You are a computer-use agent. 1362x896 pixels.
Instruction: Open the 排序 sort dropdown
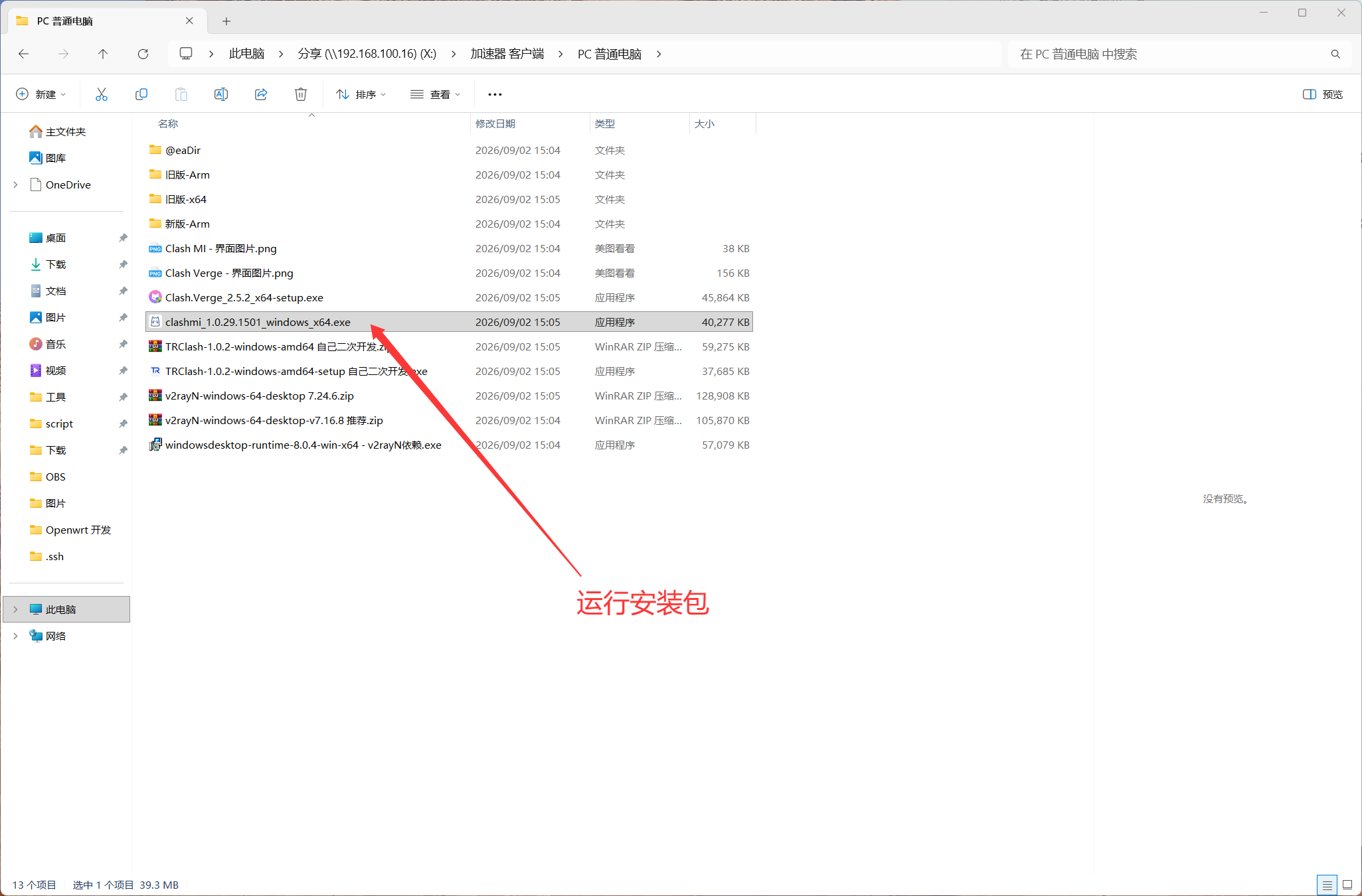tap(361, 94)
